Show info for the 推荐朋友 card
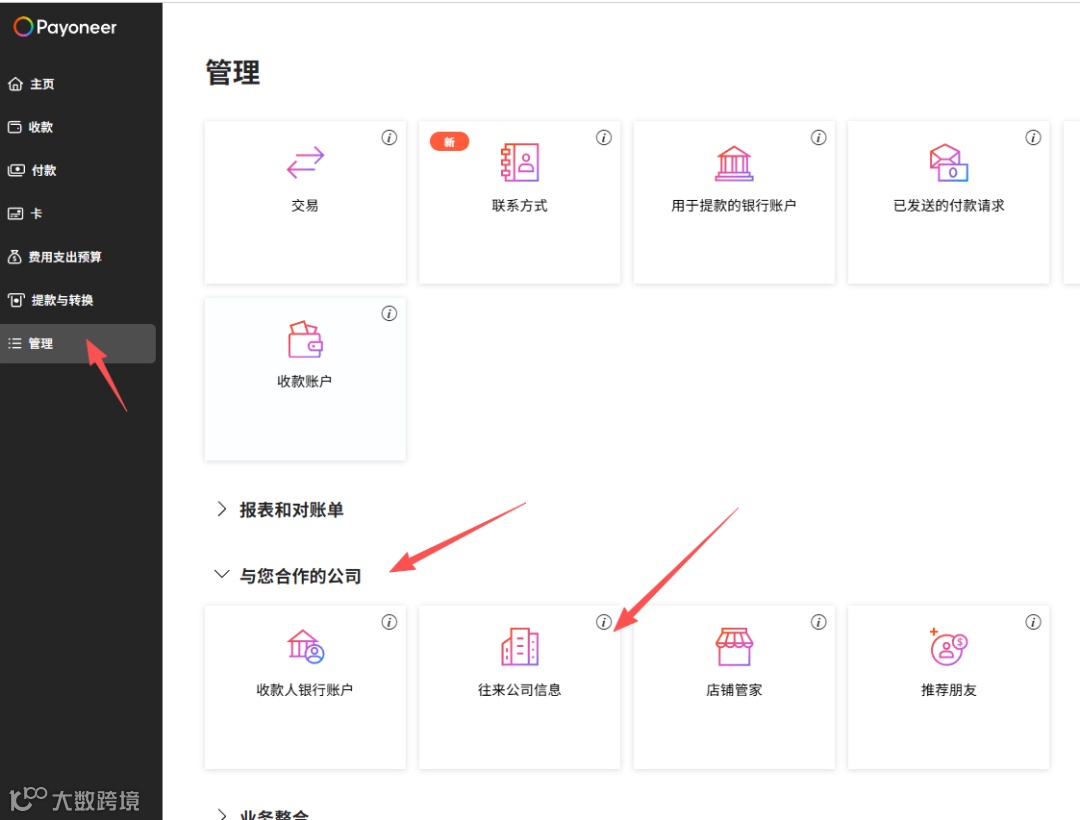 (1033, 622)
